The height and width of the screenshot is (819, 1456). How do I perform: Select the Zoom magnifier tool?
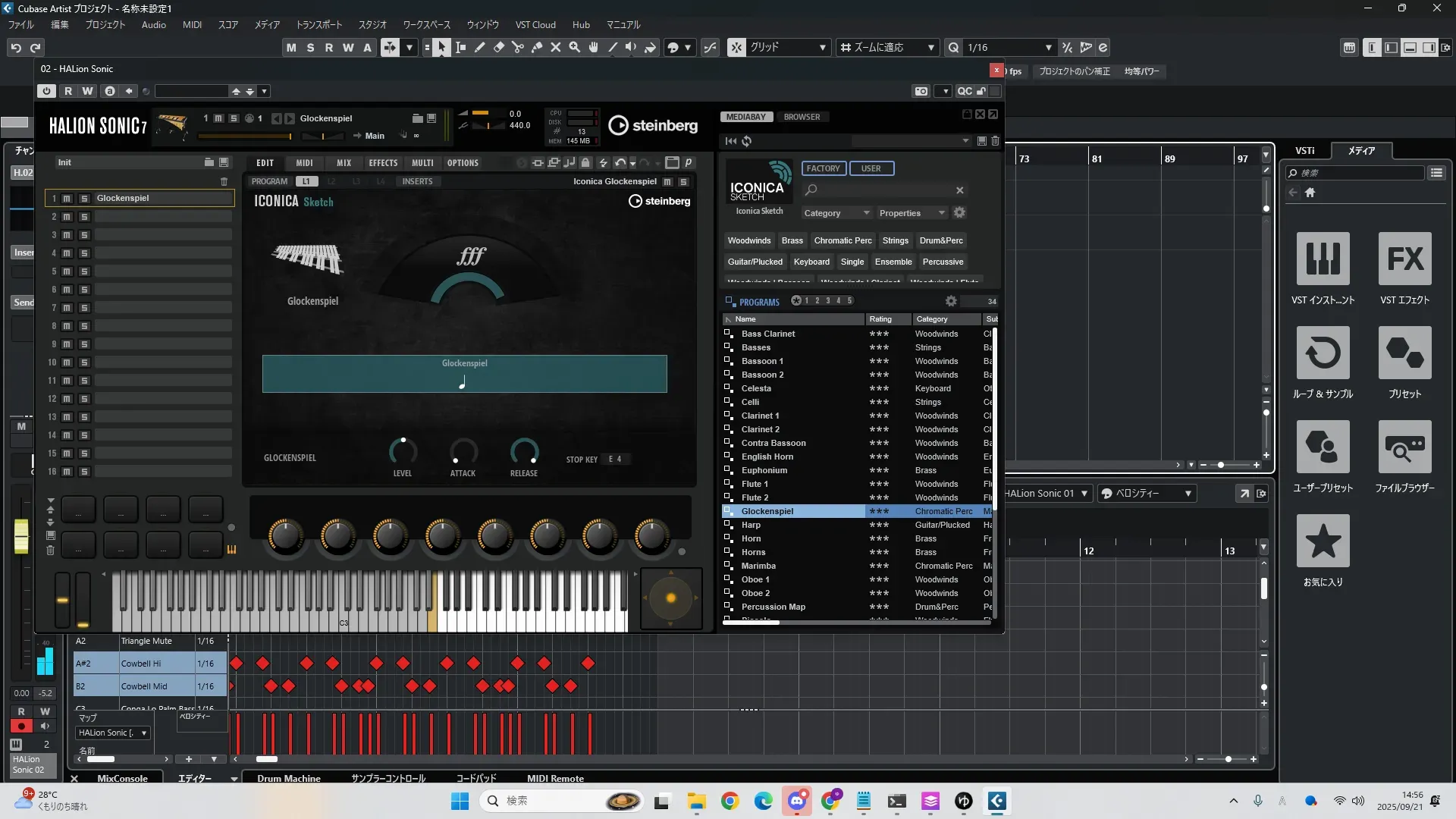coord(575,47)
